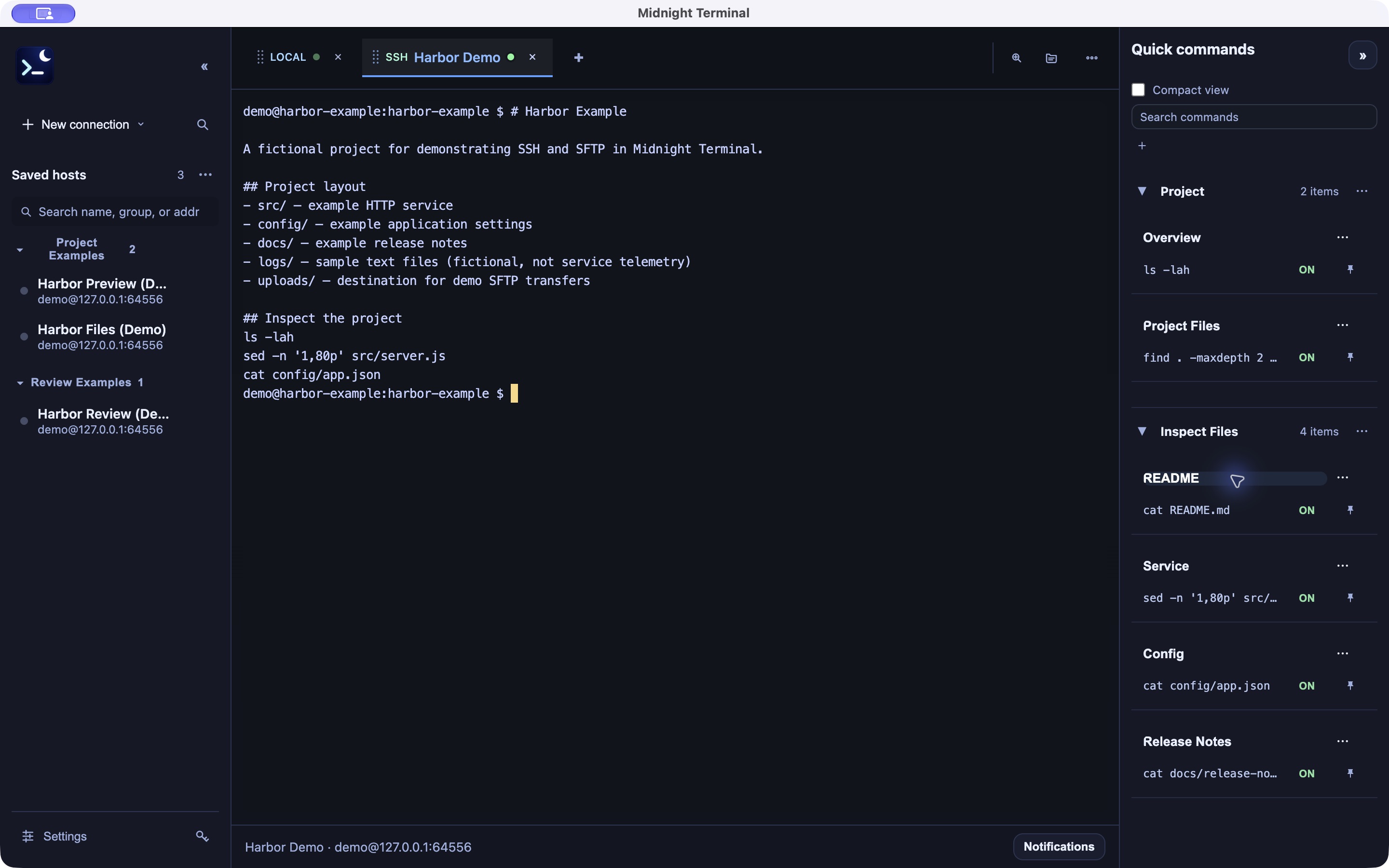Toggle ON switch for Overview command
This screenshot has width=1389, height=868.
click(x=1307, y=269)
